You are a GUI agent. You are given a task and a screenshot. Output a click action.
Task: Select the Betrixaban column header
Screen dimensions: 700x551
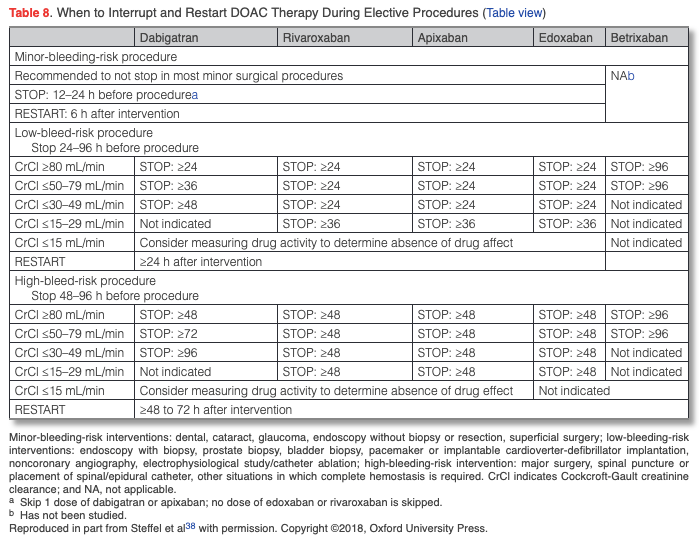click(638, 38)
